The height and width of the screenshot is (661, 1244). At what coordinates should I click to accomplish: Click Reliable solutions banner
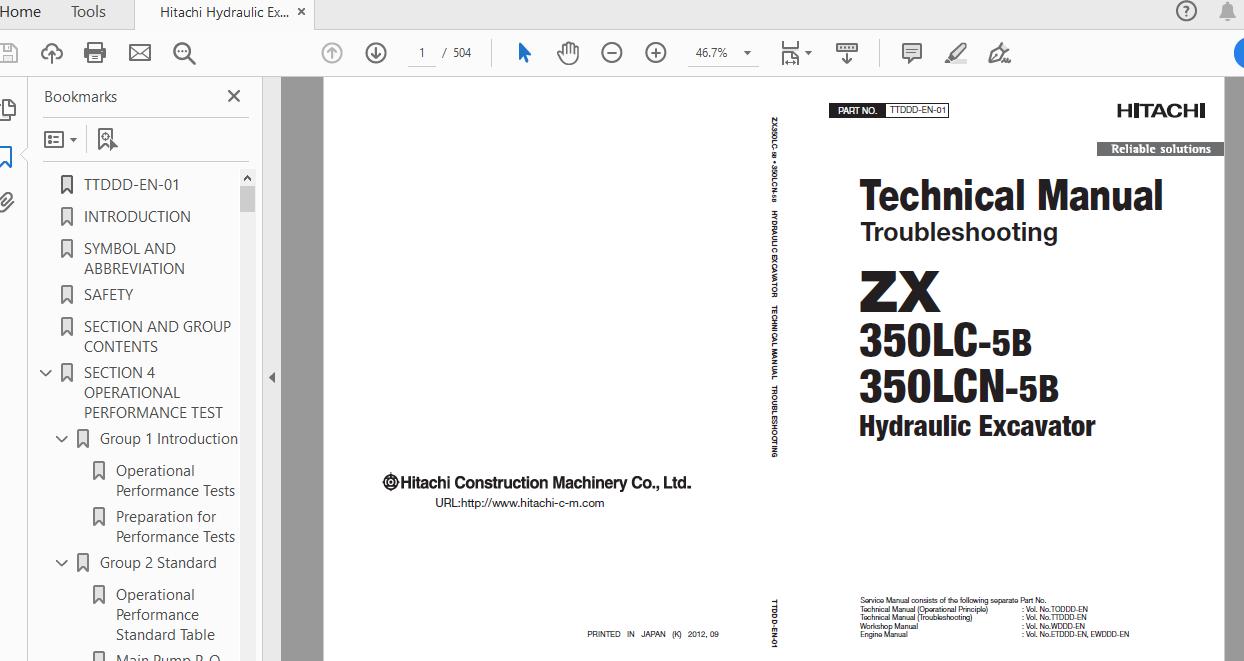coord(1160,149)
